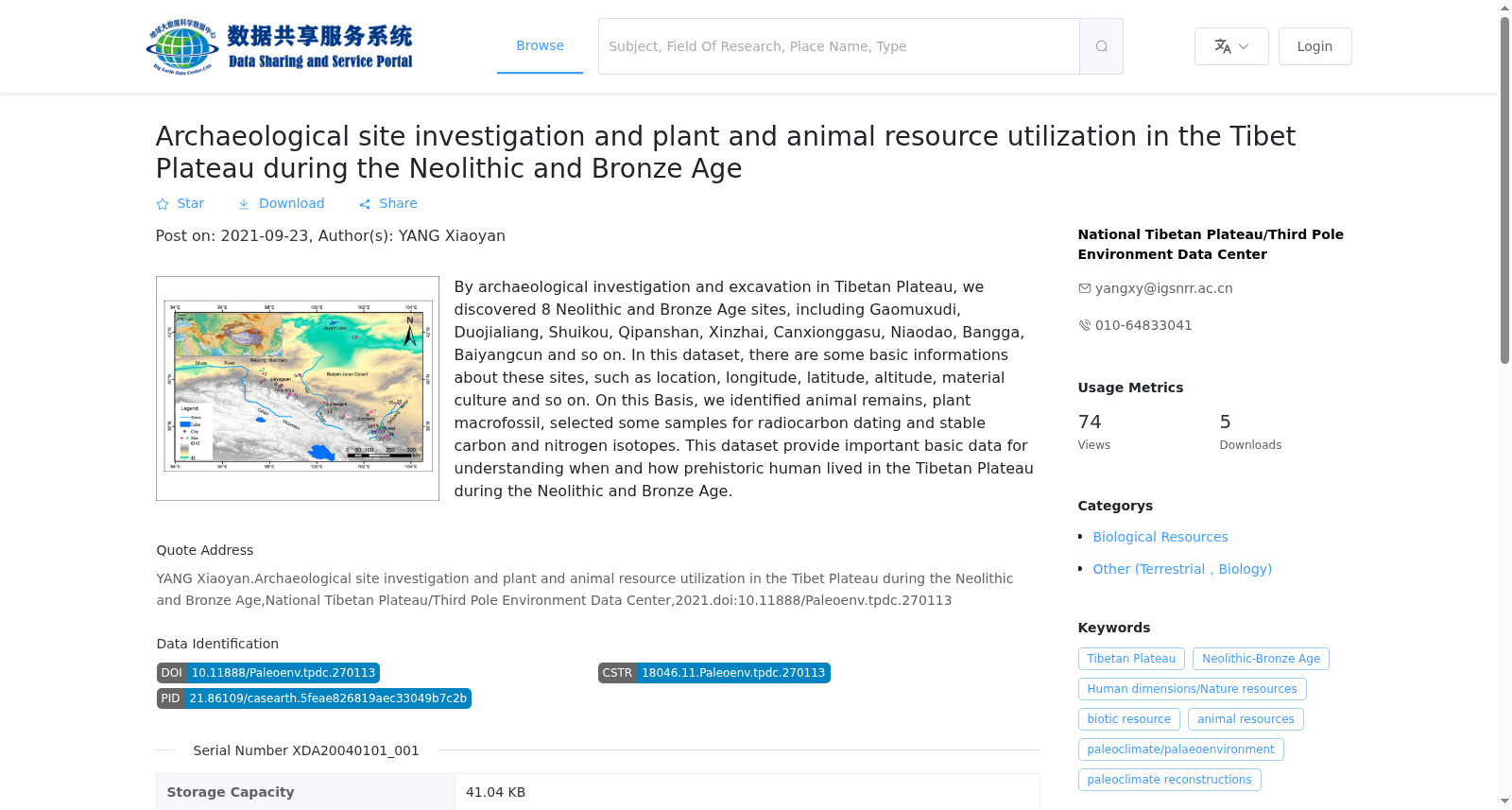The height and width of the screenshot is (810, 1512).
Task: Click the PID 21.86109/casearth badge
Action: (314, 698)
